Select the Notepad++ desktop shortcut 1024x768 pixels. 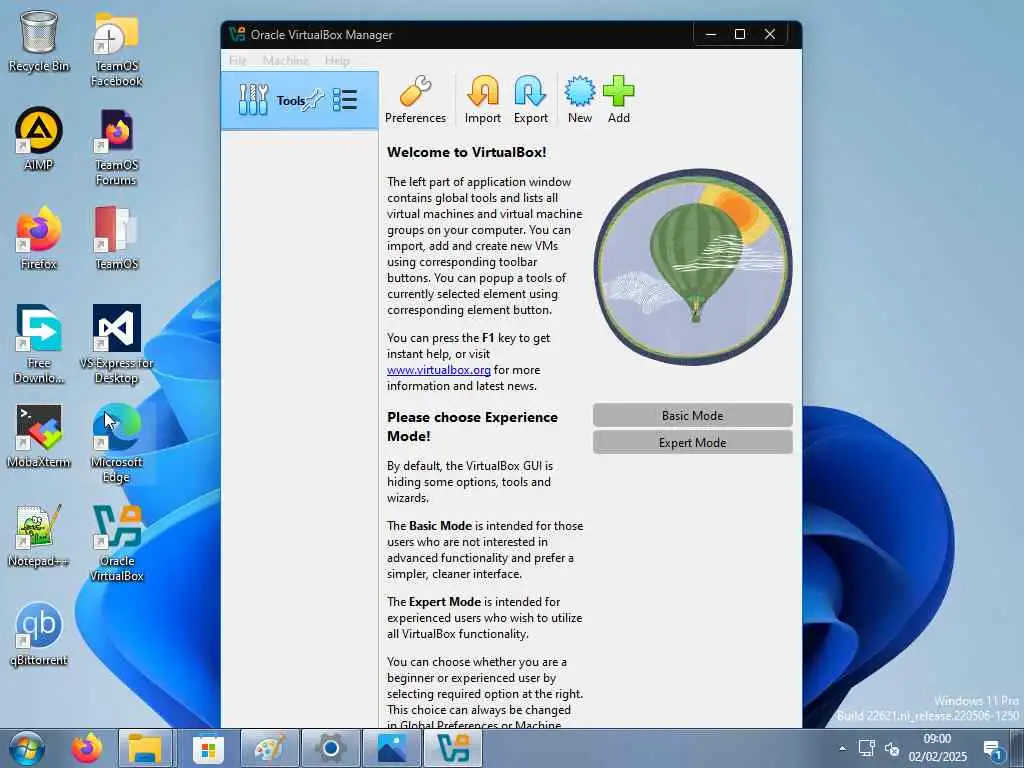click(39, 536)
